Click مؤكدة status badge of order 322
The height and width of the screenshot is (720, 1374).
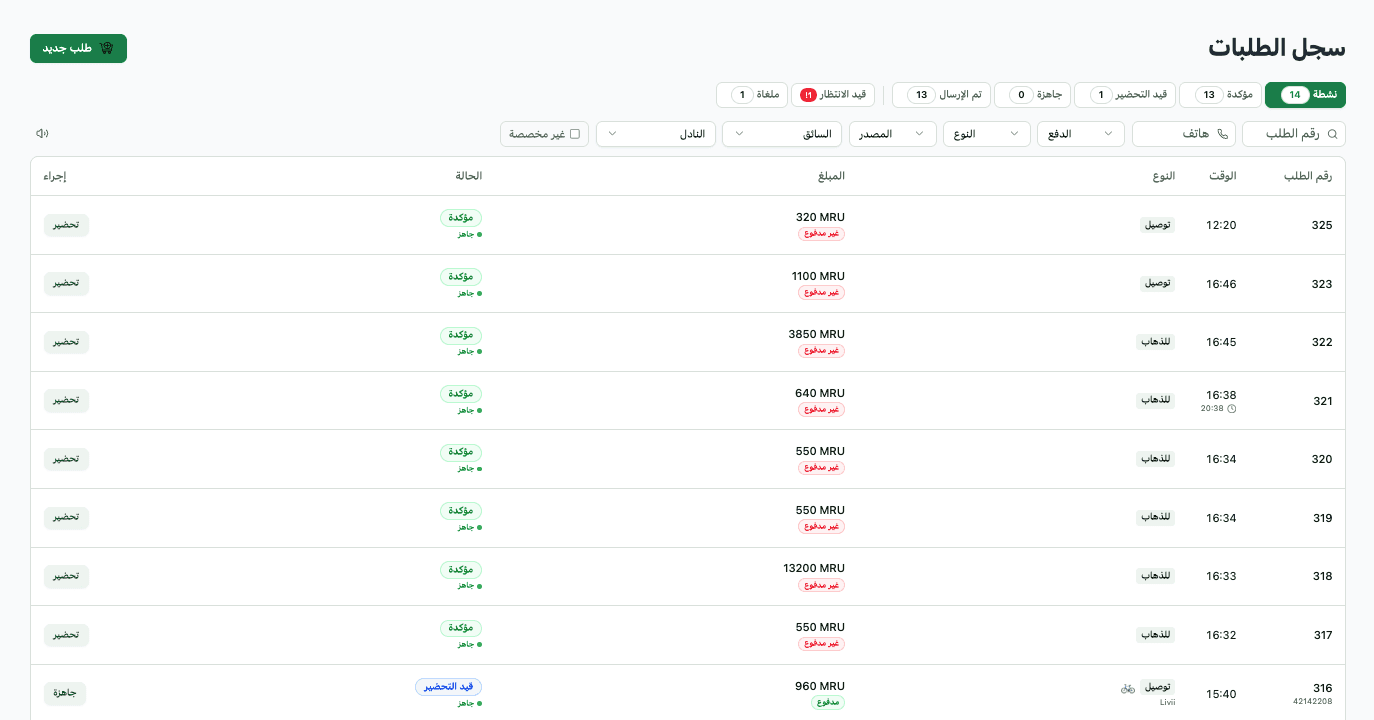(x=461, y=335)
